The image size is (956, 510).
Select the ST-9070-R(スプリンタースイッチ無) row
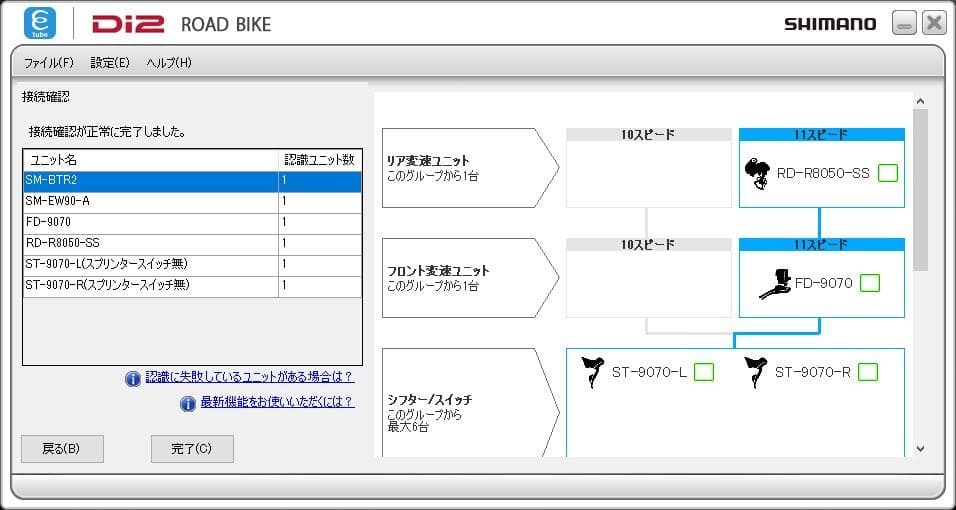click(x=193, y=286)
